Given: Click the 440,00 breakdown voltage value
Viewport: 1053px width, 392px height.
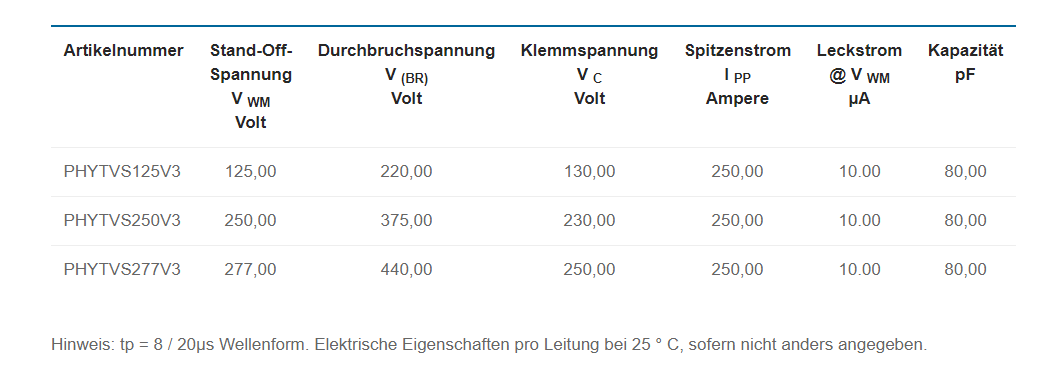Looking at the screenshot, I should (406, 270).
